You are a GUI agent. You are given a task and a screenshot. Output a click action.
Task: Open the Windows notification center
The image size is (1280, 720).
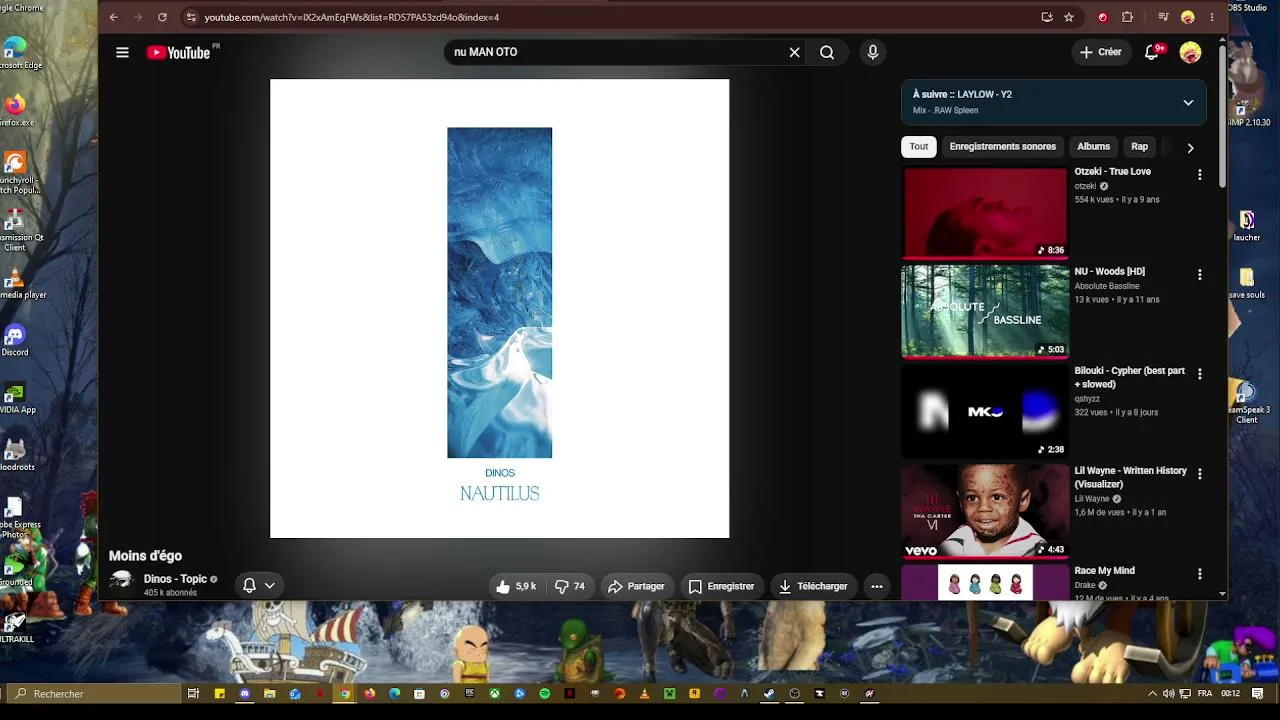point(1258,693)
